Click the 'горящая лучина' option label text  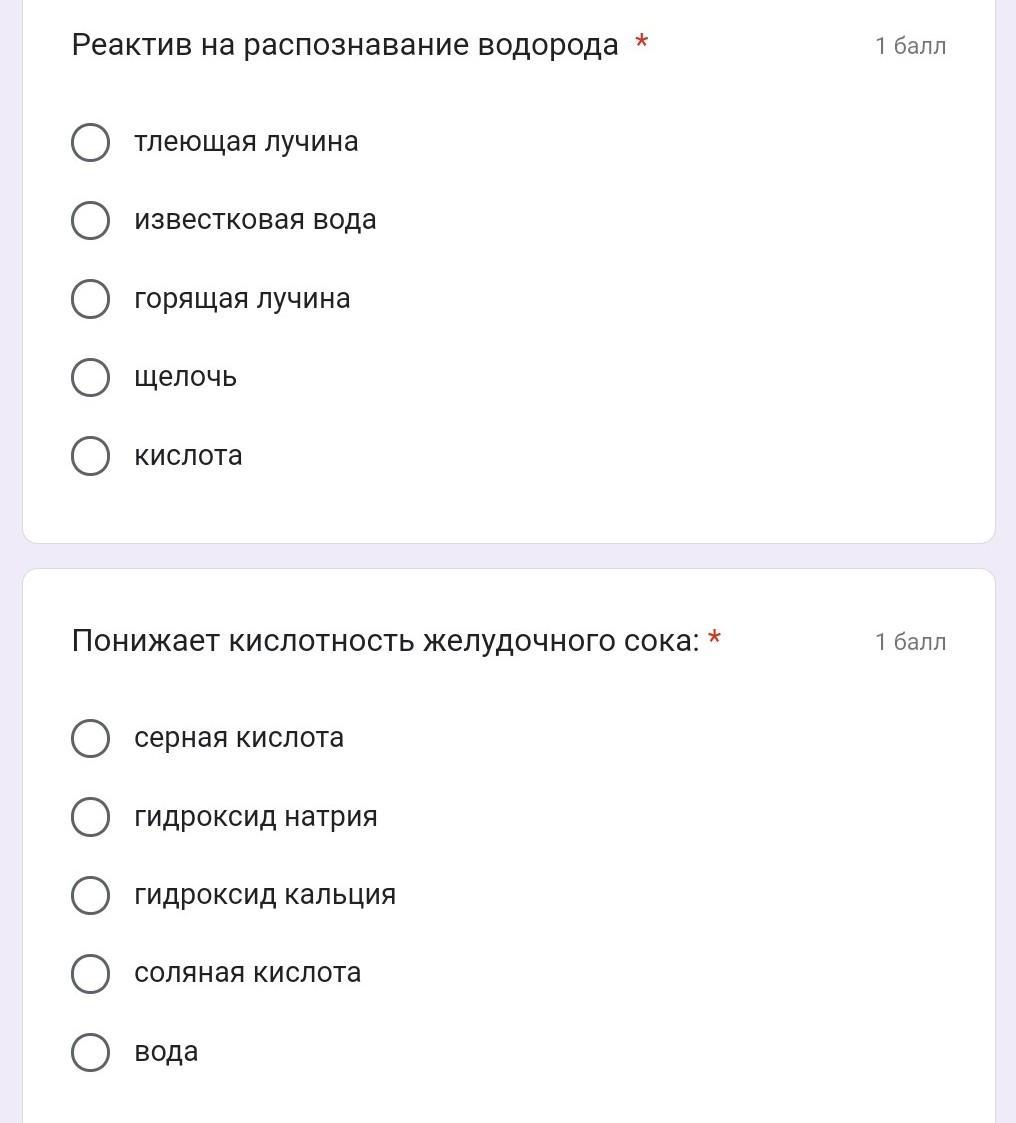click(x=242, y=299)
